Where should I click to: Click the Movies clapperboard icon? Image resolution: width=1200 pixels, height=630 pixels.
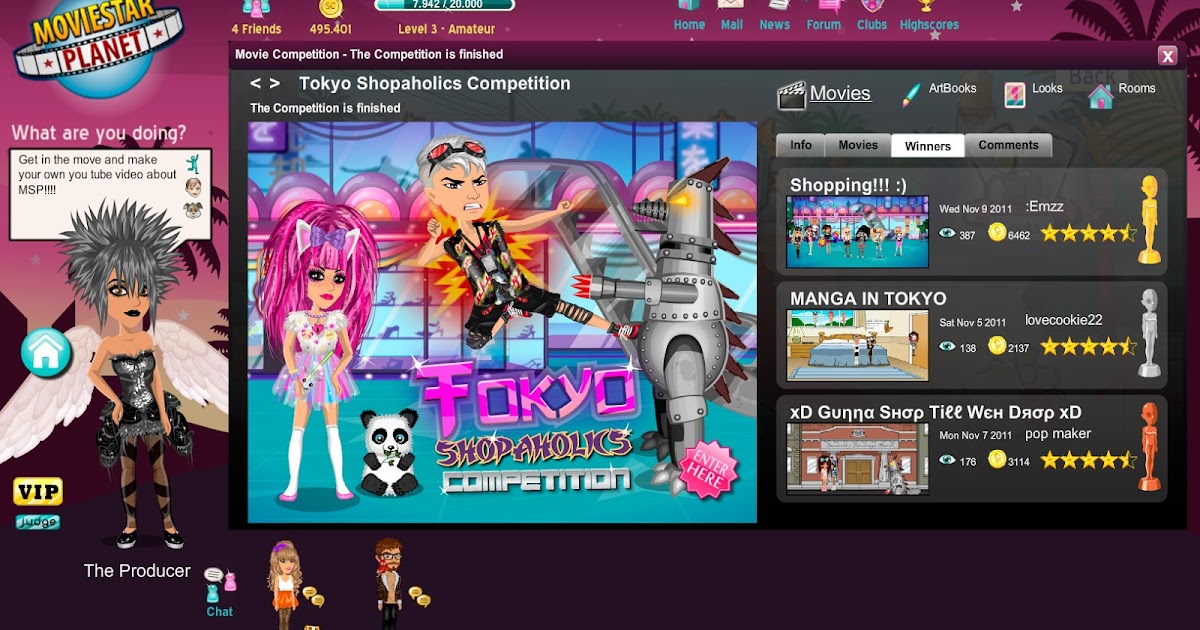791,95
